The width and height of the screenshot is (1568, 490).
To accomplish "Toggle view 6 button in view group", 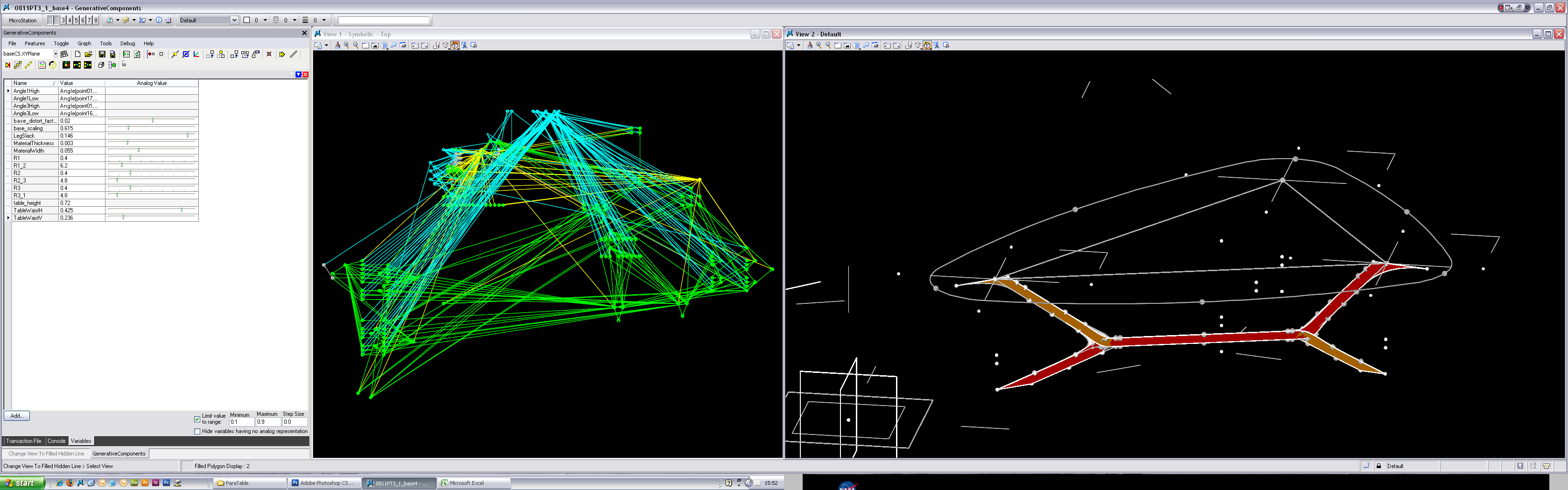I will pyautogui.click(x=83, y=21).
